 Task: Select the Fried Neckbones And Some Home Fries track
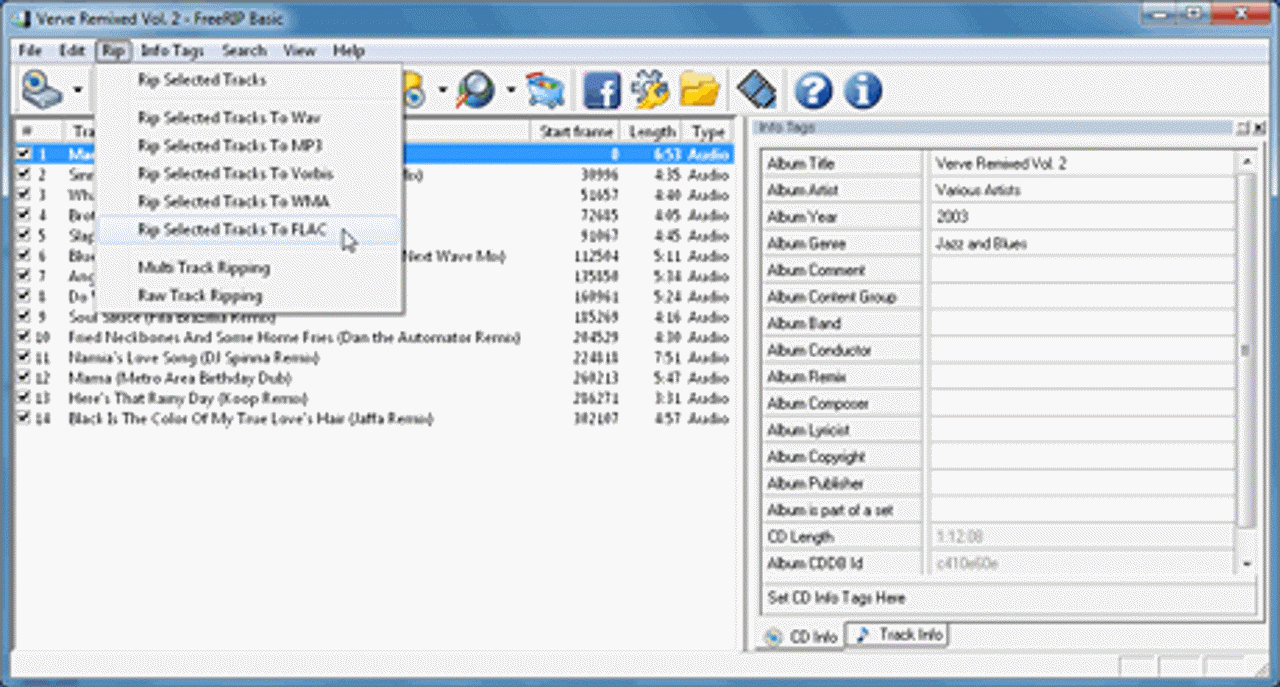(375, 338)
